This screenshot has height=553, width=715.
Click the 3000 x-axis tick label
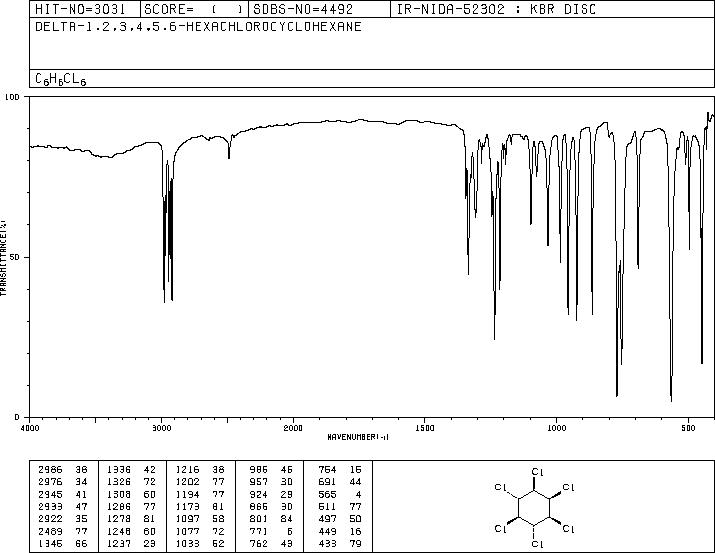tap(161, 428)
